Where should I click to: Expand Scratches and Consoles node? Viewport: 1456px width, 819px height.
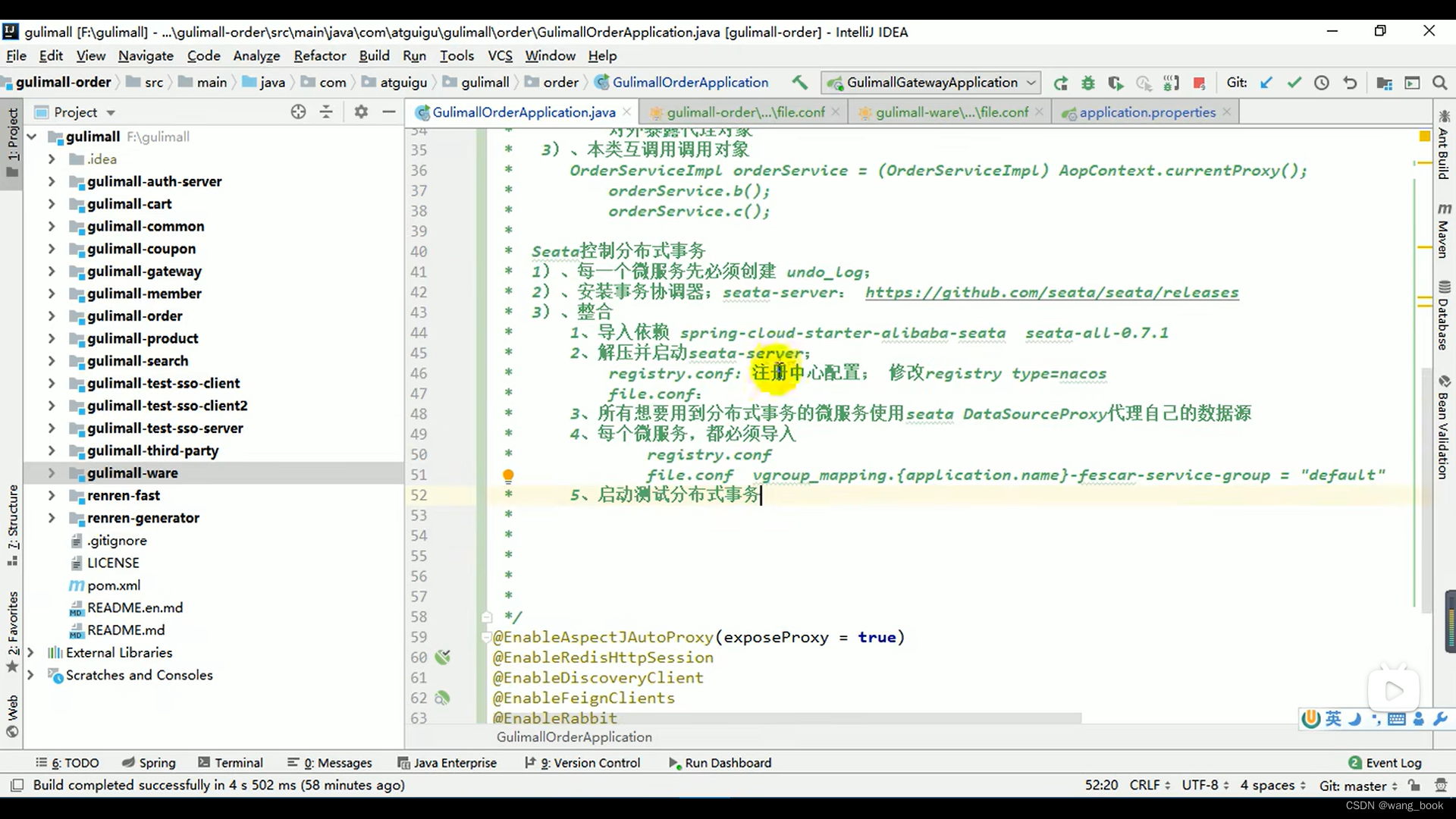pyautogui.click(x=30, y=675)
